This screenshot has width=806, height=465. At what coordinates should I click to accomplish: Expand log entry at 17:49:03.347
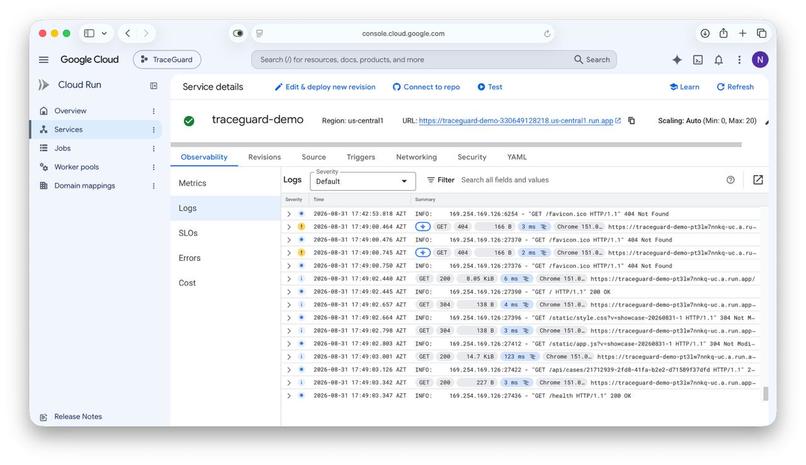[x=289, y=396]
